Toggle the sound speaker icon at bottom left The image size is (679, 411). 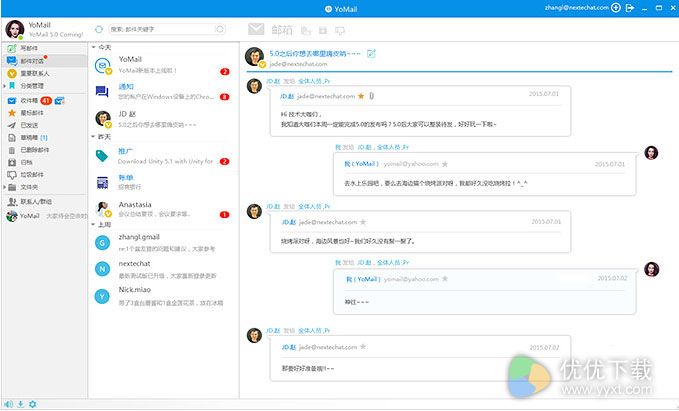(8, 404)
